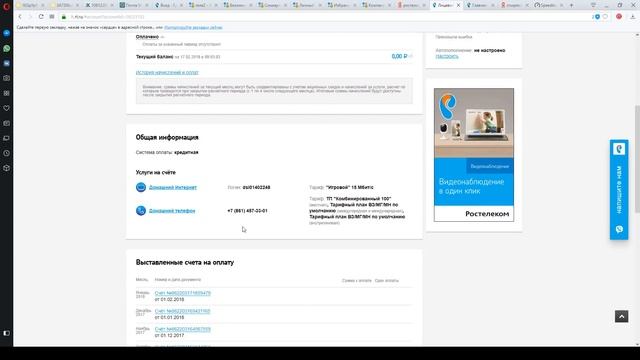Open extensions cube icon in sidebar
This screenshot has width=640, height=360.
(7, 168)
